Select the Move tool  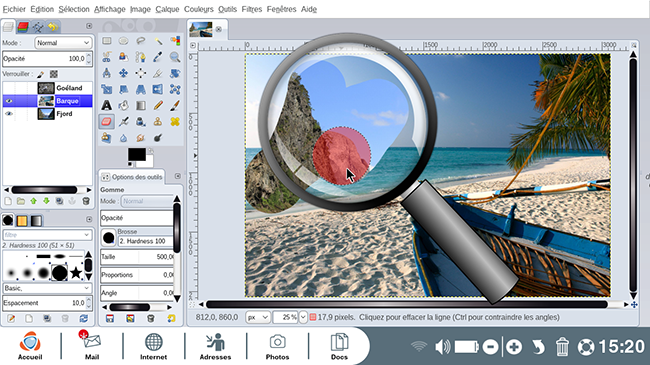[124, 73]
